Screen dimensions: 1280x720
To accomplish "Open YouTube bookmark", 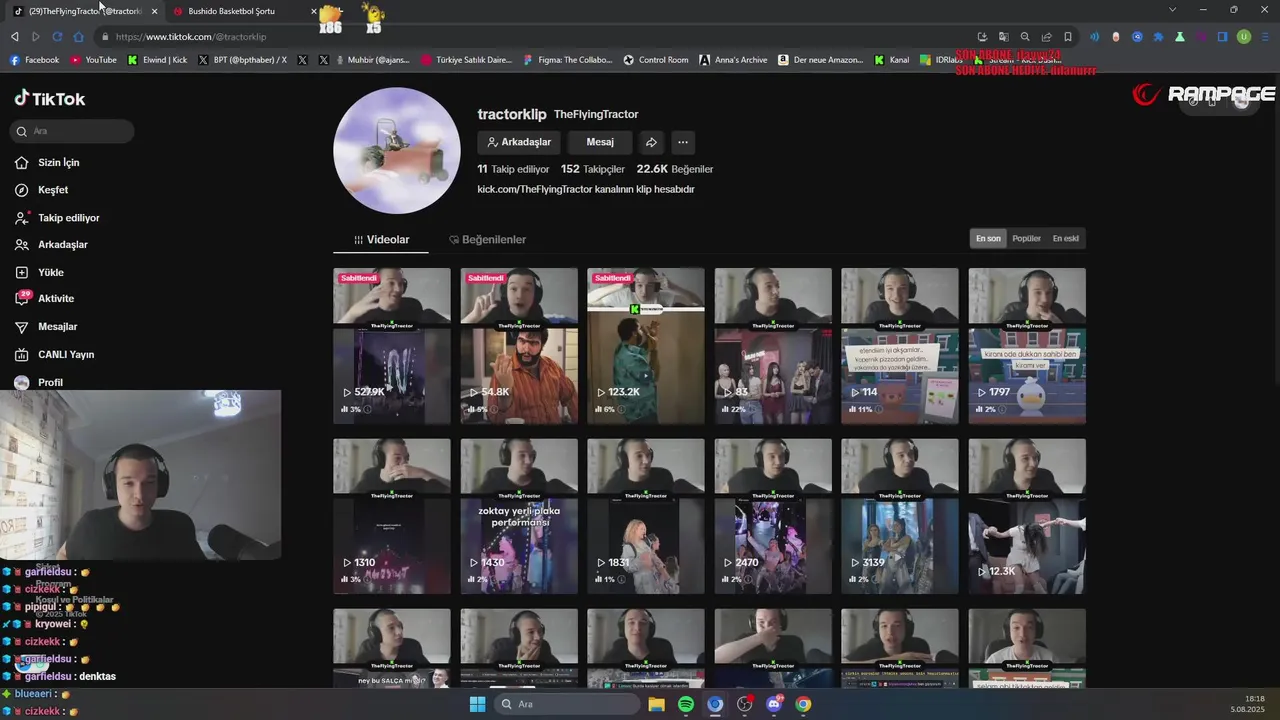I will coord(93,60).
